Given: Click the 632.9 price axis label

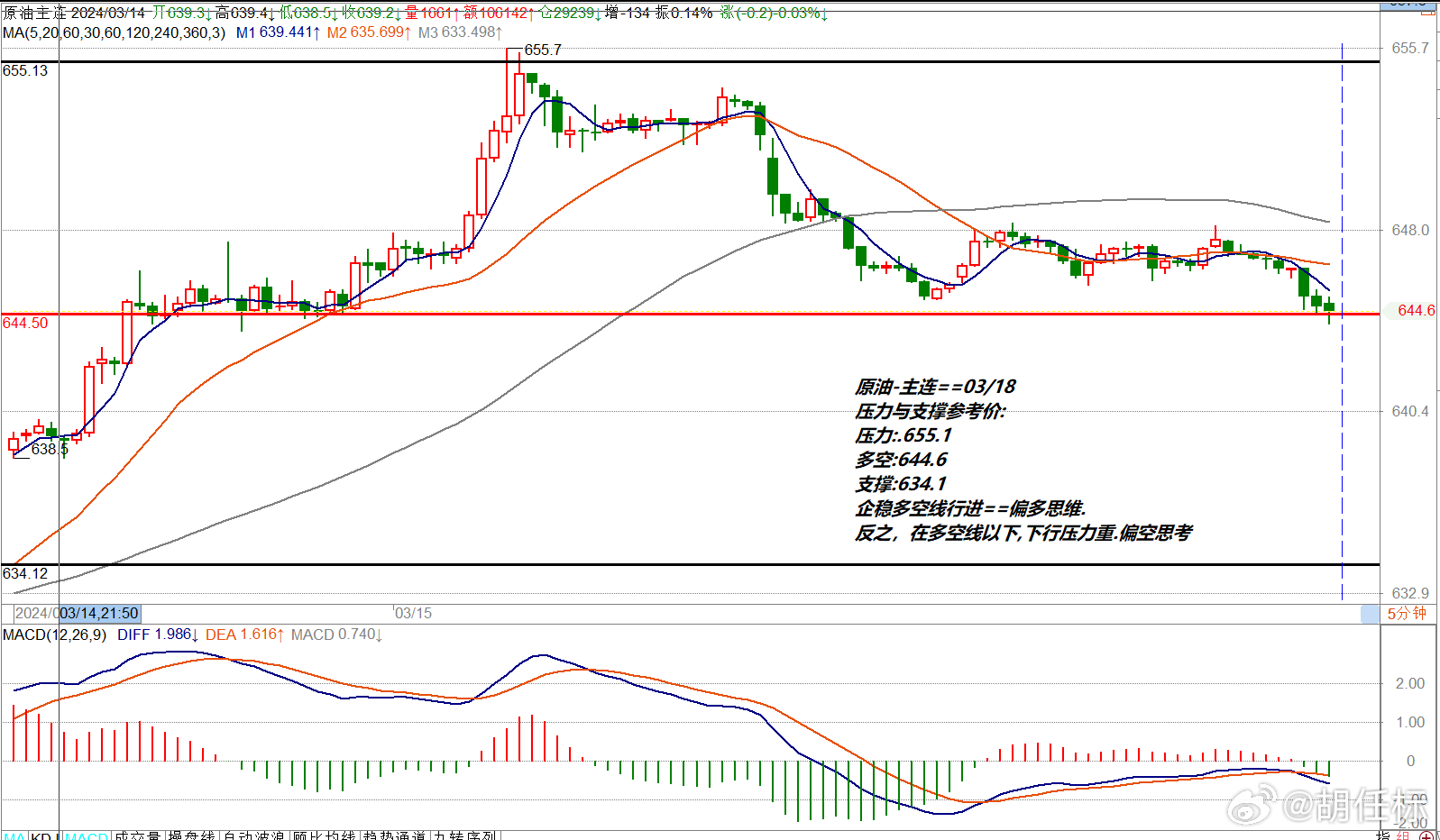Looking at the screenshot, I should 1410,593.
